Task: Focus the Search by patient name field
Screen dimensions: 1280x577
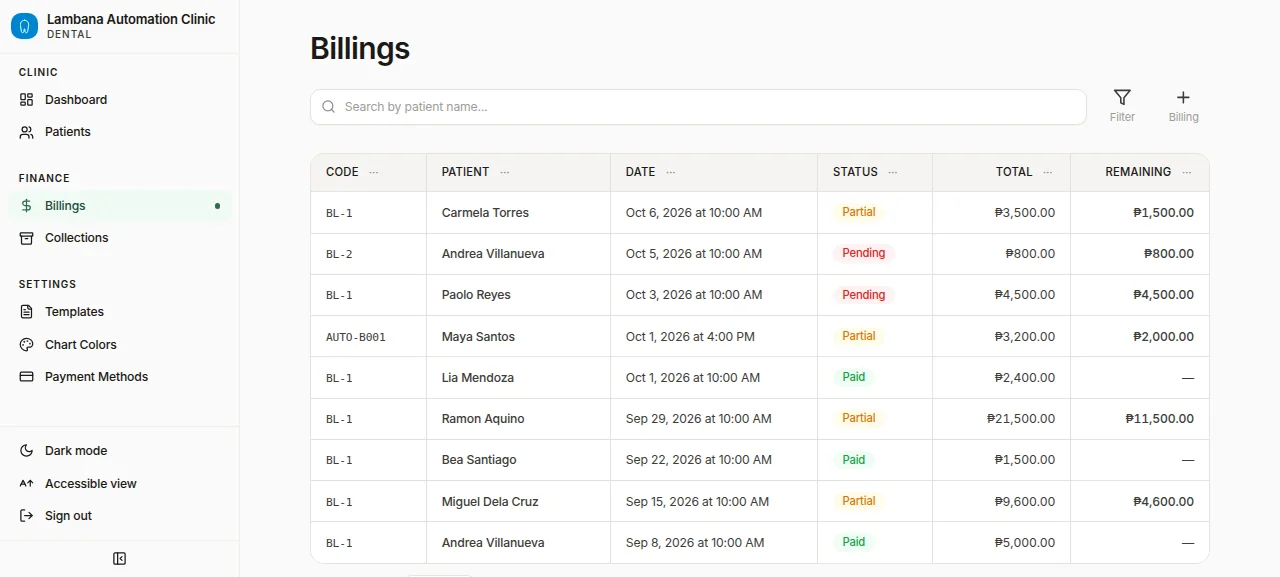Action: (698, 107)
